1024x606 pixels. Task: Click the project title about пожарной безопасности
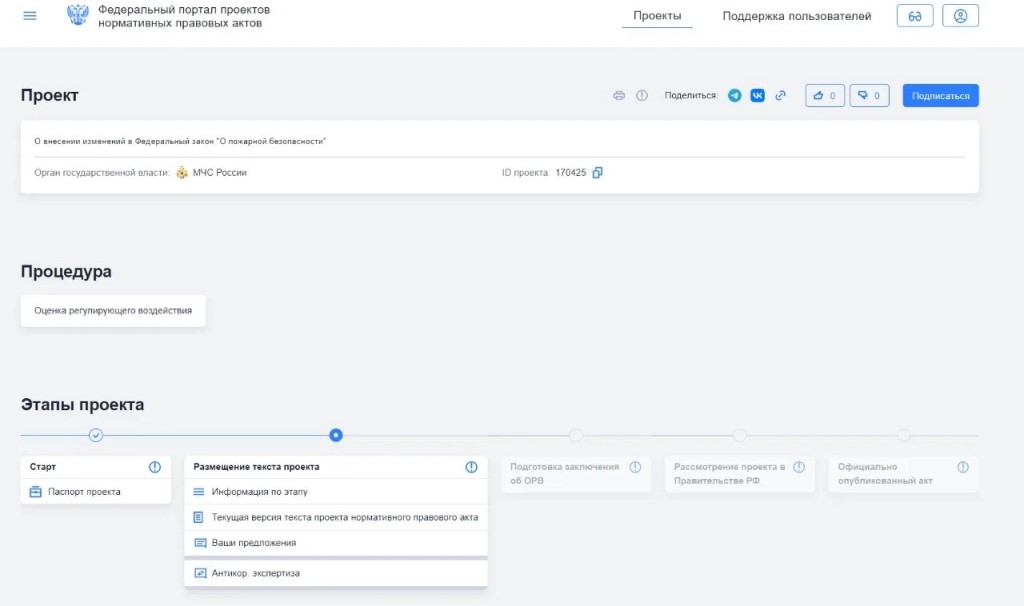180,141
